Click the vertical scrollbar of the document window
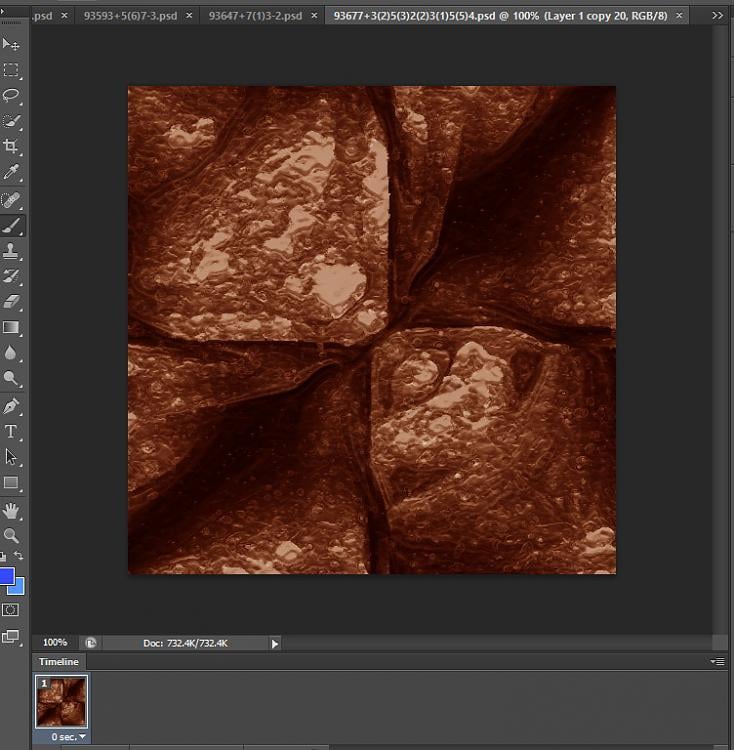This screenshot has width=734, height=750. pyautogui.click(x=720, y=330)
